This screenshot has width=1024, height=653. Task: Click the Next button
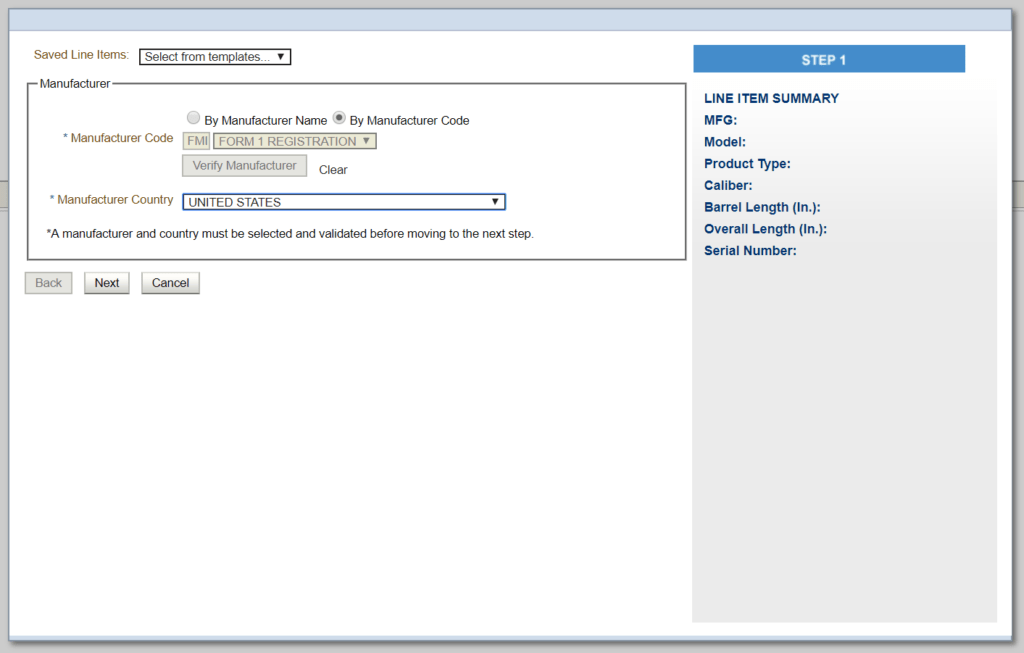[x=106, y=283]
